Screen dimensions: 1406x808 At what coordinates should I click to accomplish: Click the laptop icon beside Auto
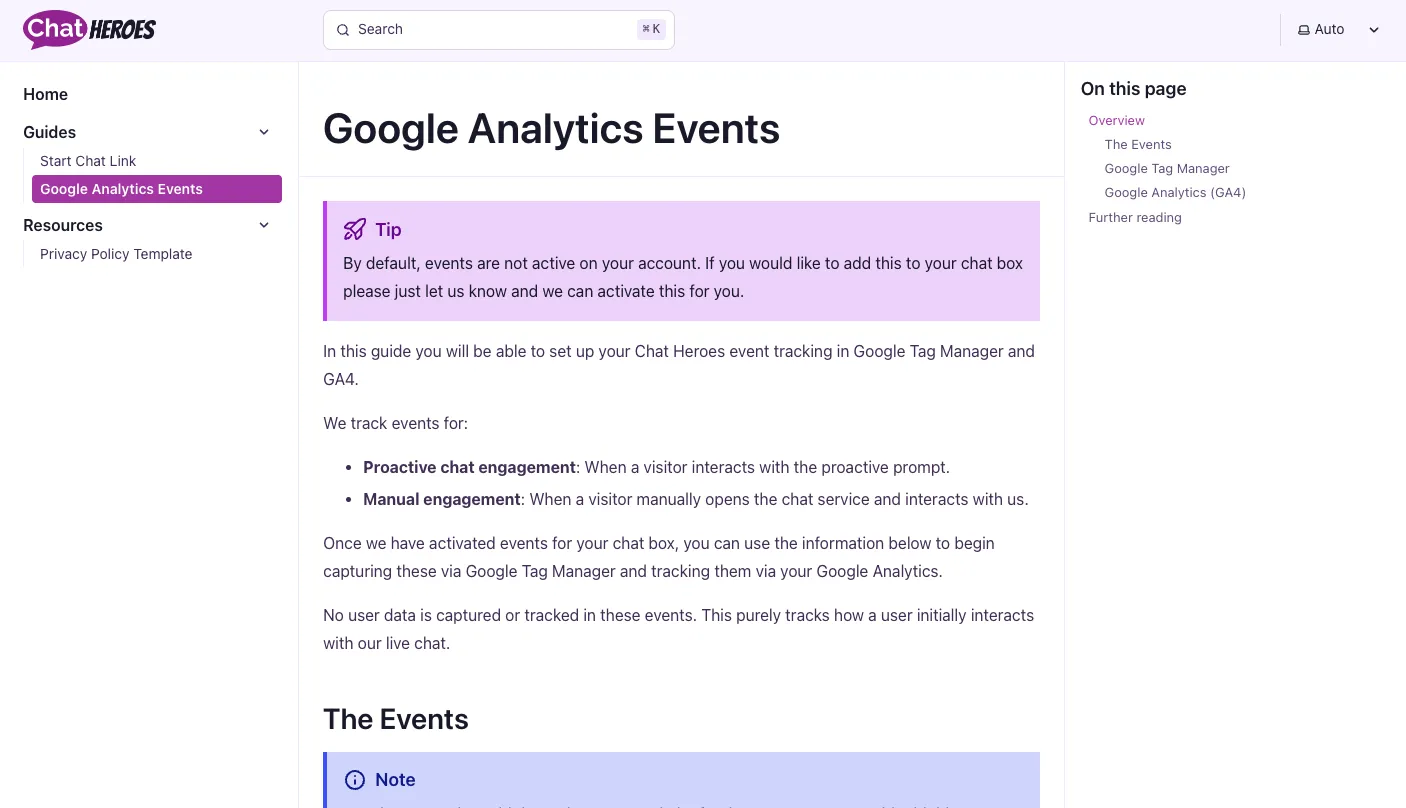click(1304, 30)
